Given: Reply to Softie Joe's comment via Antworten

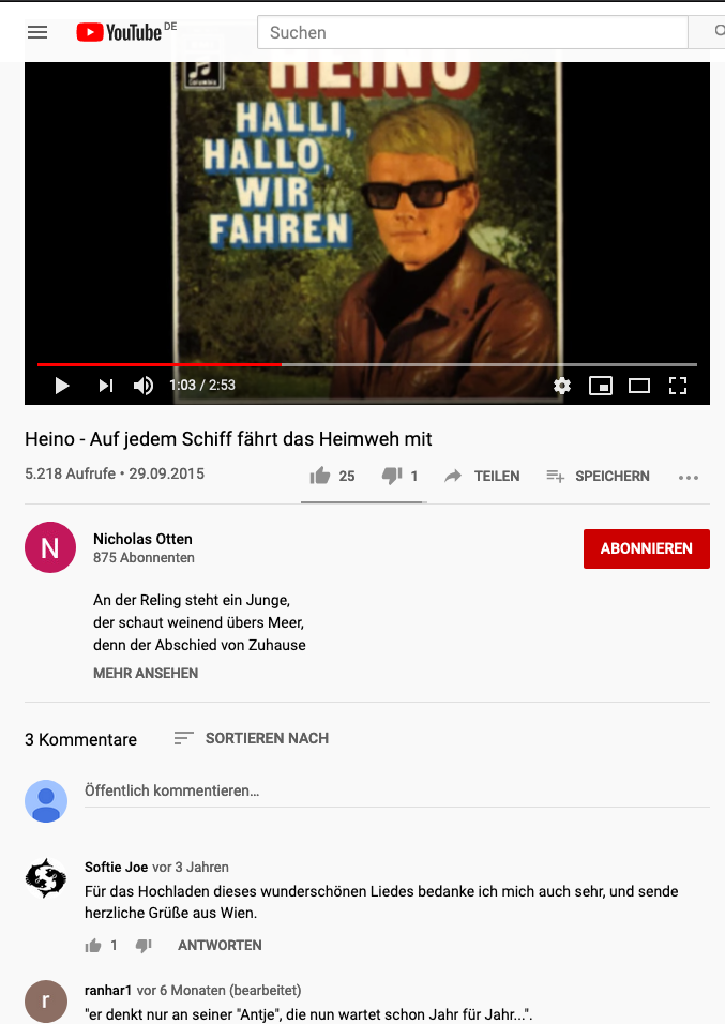Looking at the screenshot, I should pos(219,945).
